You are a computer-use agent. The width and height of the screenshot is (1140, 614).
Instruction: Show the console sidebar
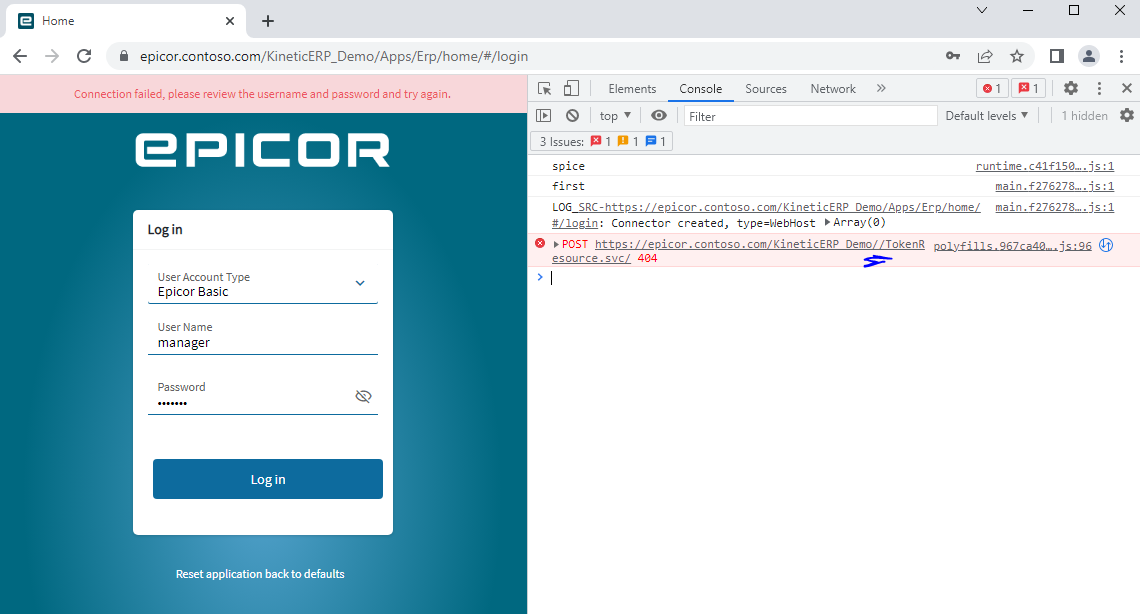pos(544,116)
